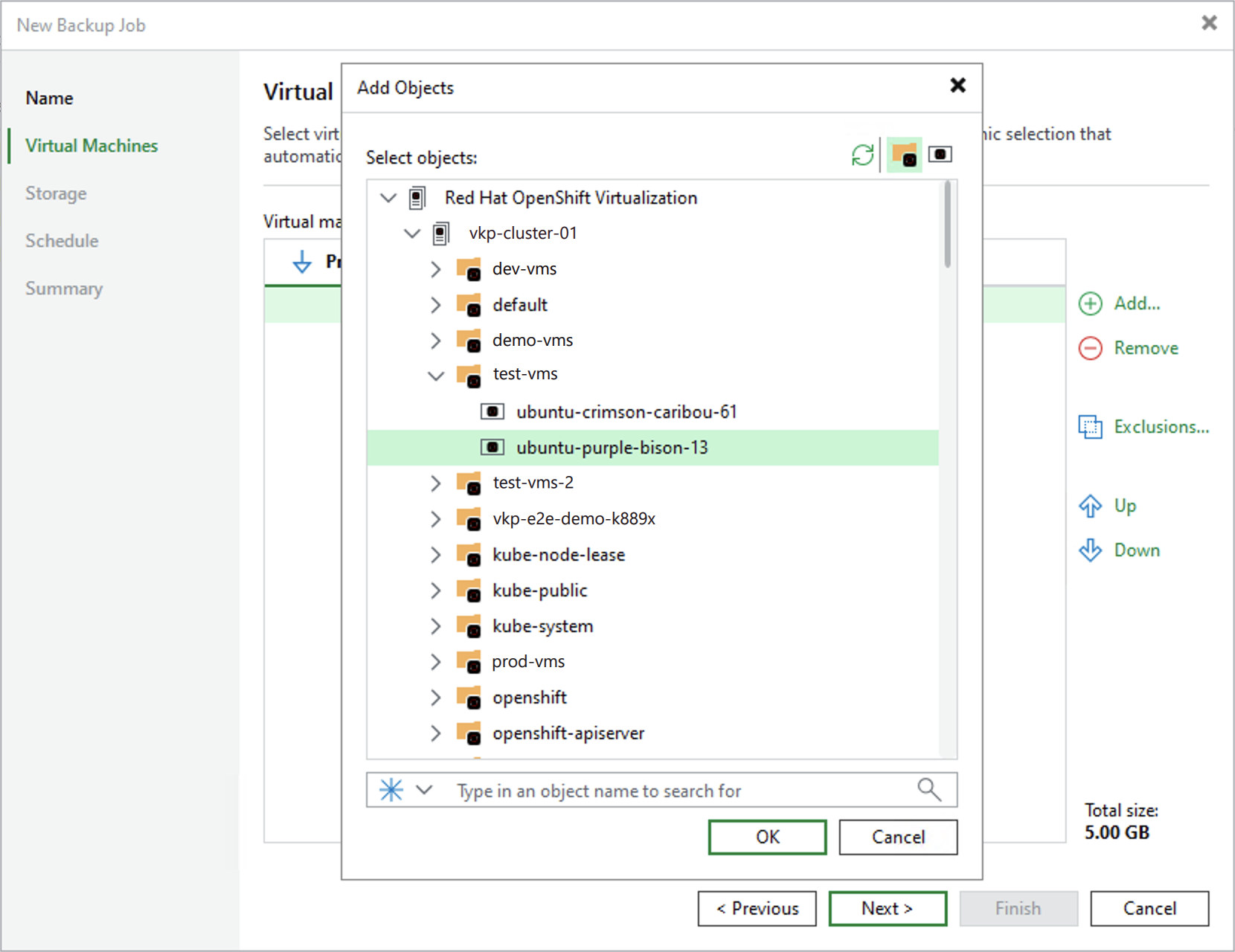This screenshot has height=952, width=1235.
Task: Click the dev-vms namespace folder icon
Action: 469,269
